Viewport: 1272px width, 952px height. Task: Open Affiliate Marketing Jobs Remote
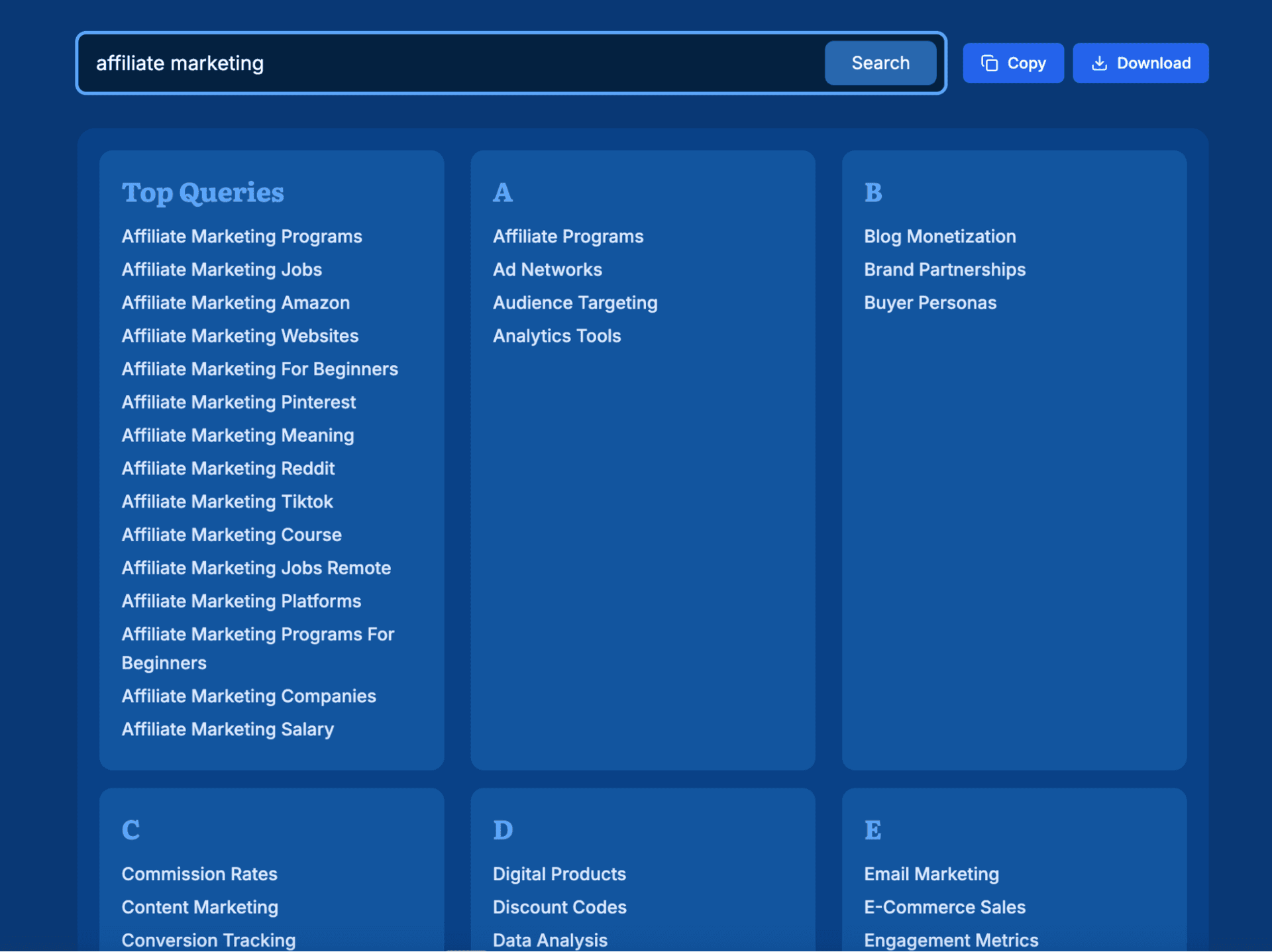[256, 568]
